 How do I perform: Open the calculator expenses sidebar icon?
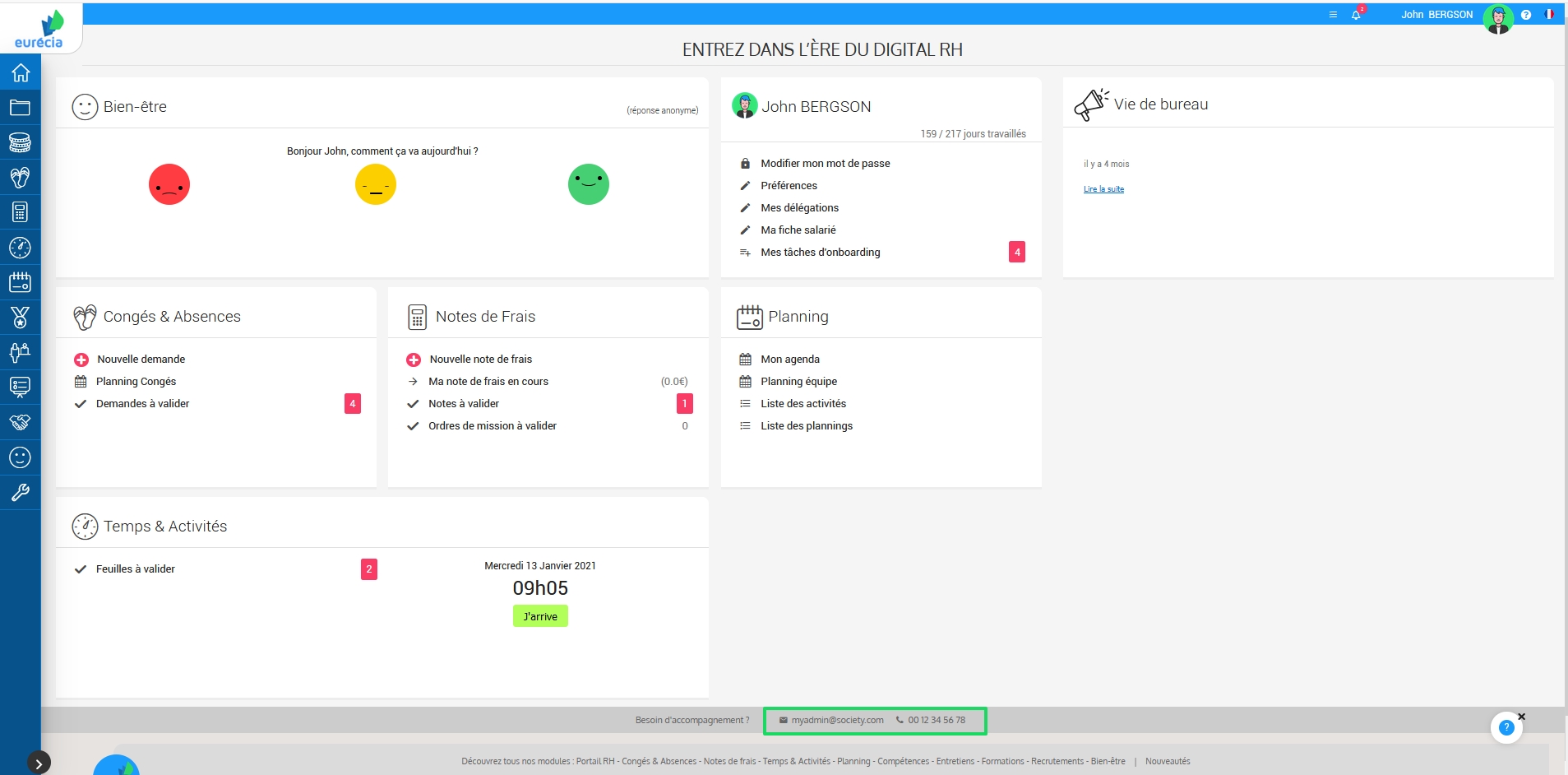point(20,212)
